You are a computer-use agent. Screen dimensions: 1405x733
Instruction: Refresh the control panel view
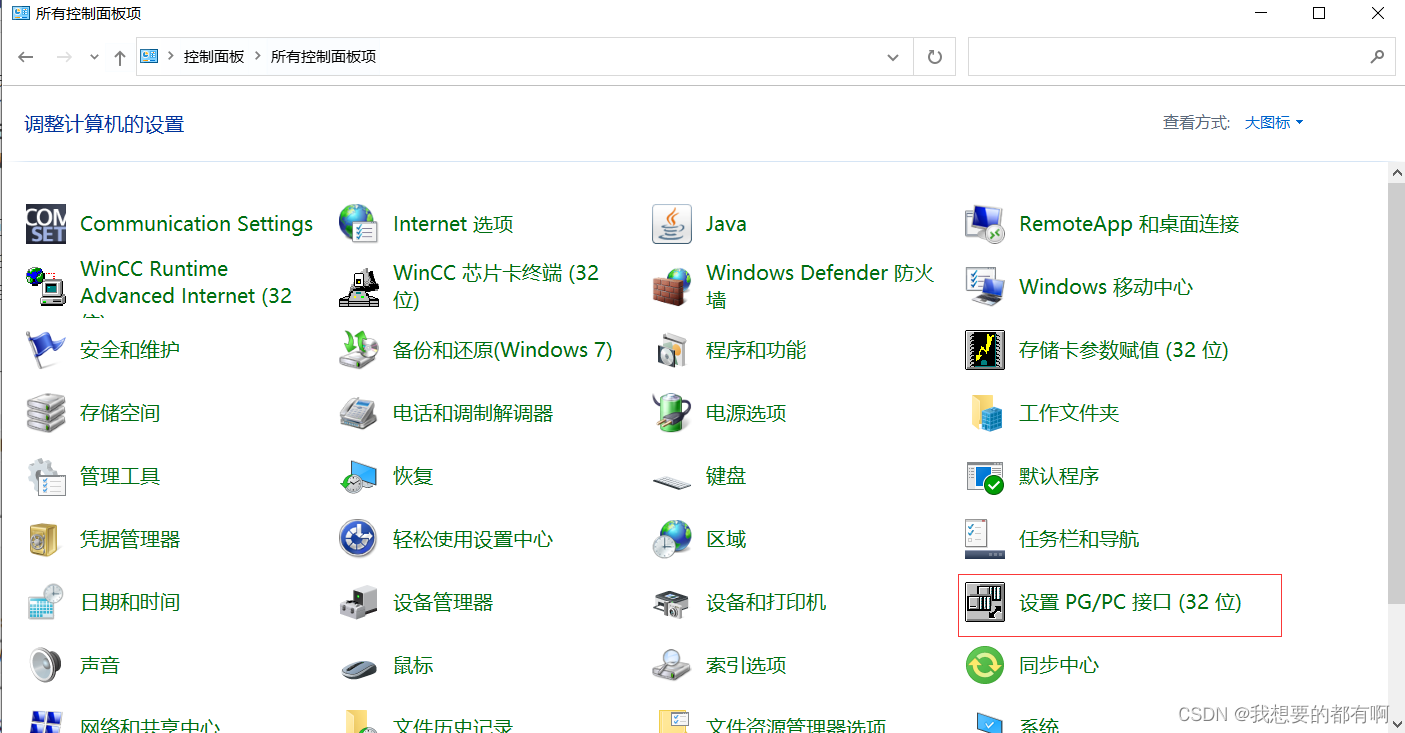click(935, 57)
